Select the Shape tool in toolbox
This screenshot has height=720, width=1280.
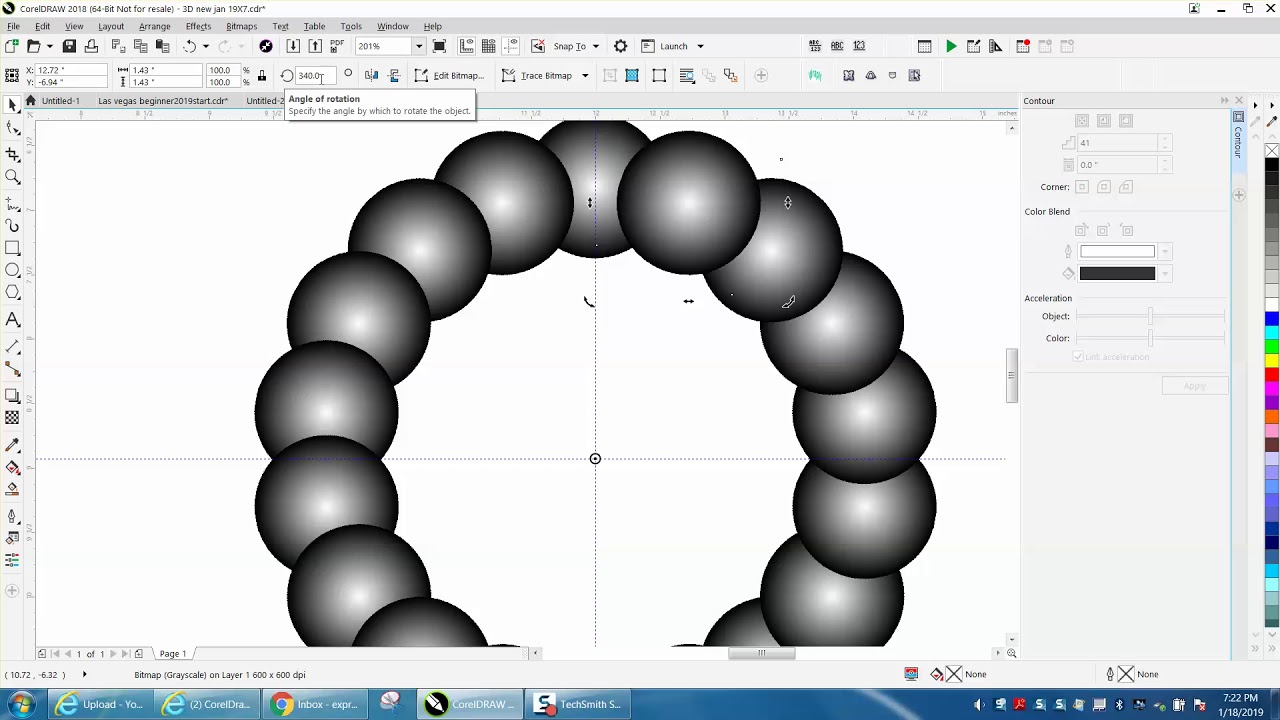click(12, 128)
